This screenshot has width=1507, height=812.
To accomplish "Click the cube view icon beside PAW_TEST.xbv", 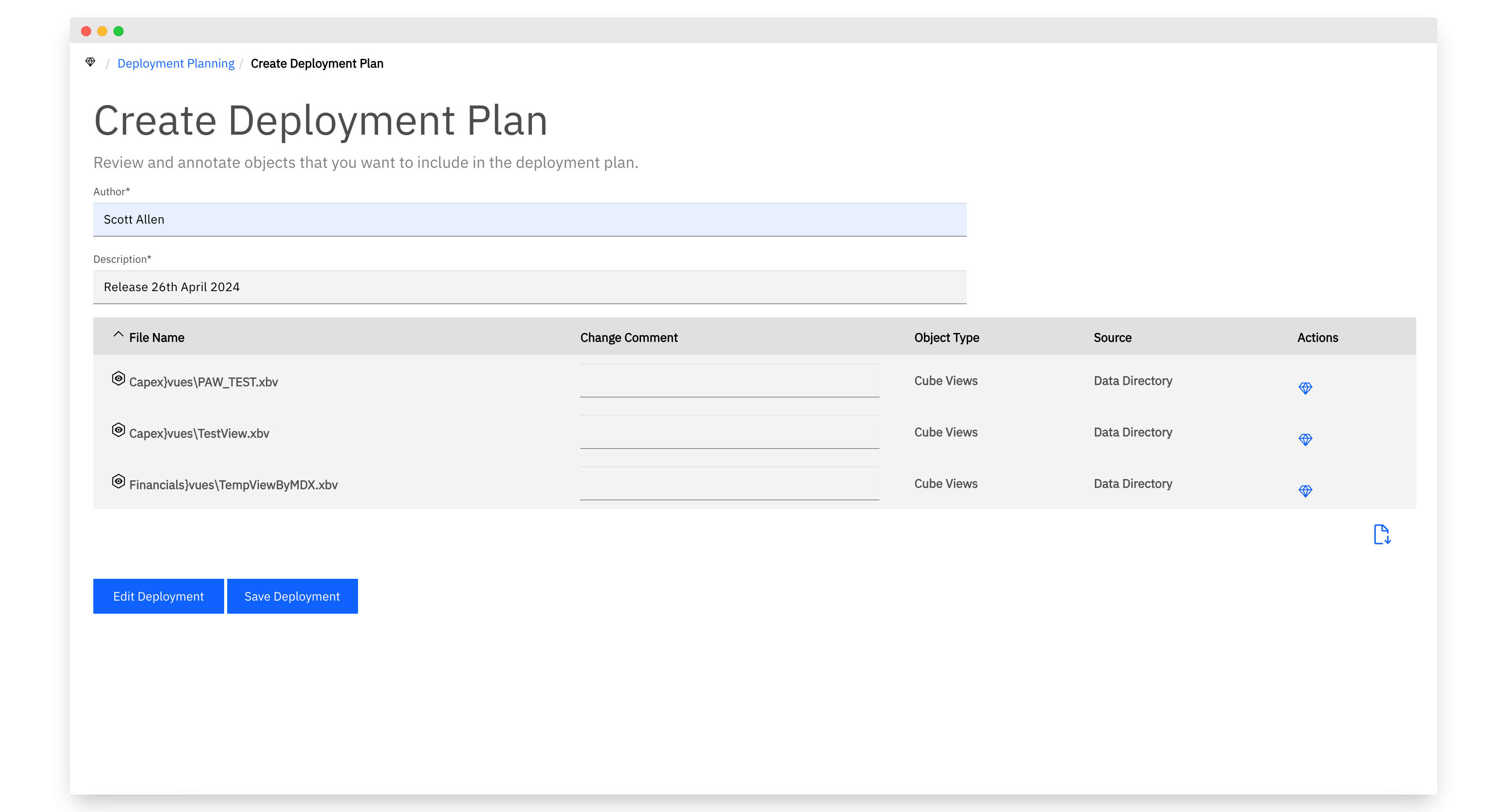I will pyautogui.click(x=118, y=379).
